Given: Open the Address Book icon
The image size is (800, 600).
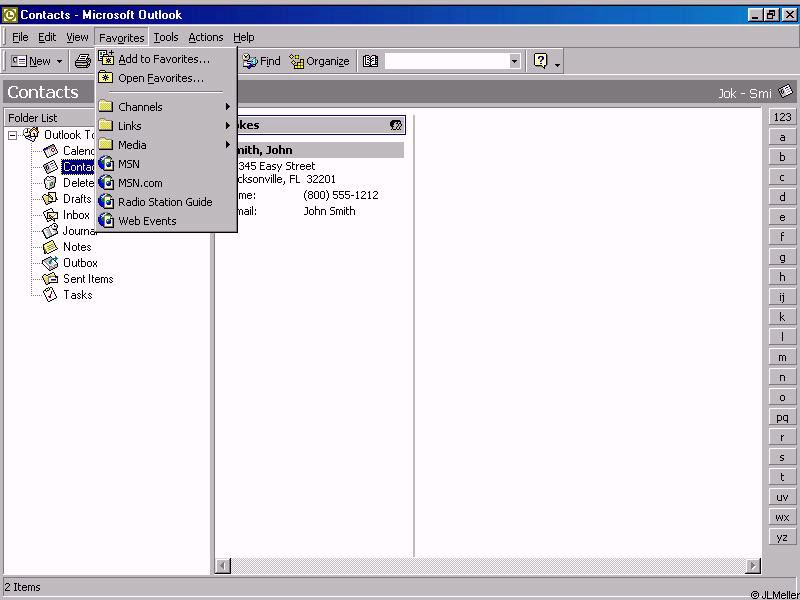Looking at the screenshot, I should coord(370,61).
